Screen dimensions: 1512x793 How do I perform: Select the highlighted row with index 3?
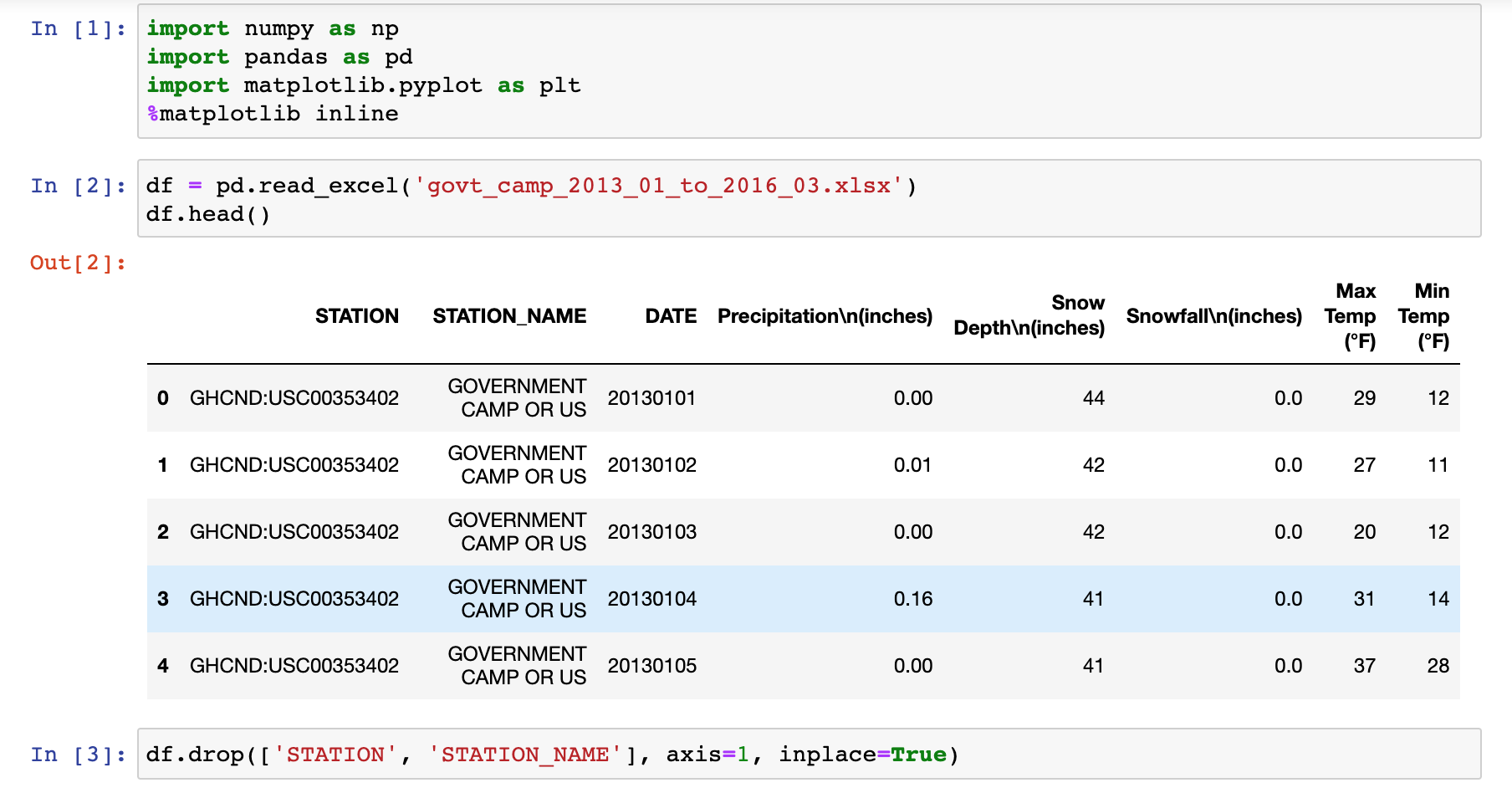pyautogui.click(x=804, y=599)
